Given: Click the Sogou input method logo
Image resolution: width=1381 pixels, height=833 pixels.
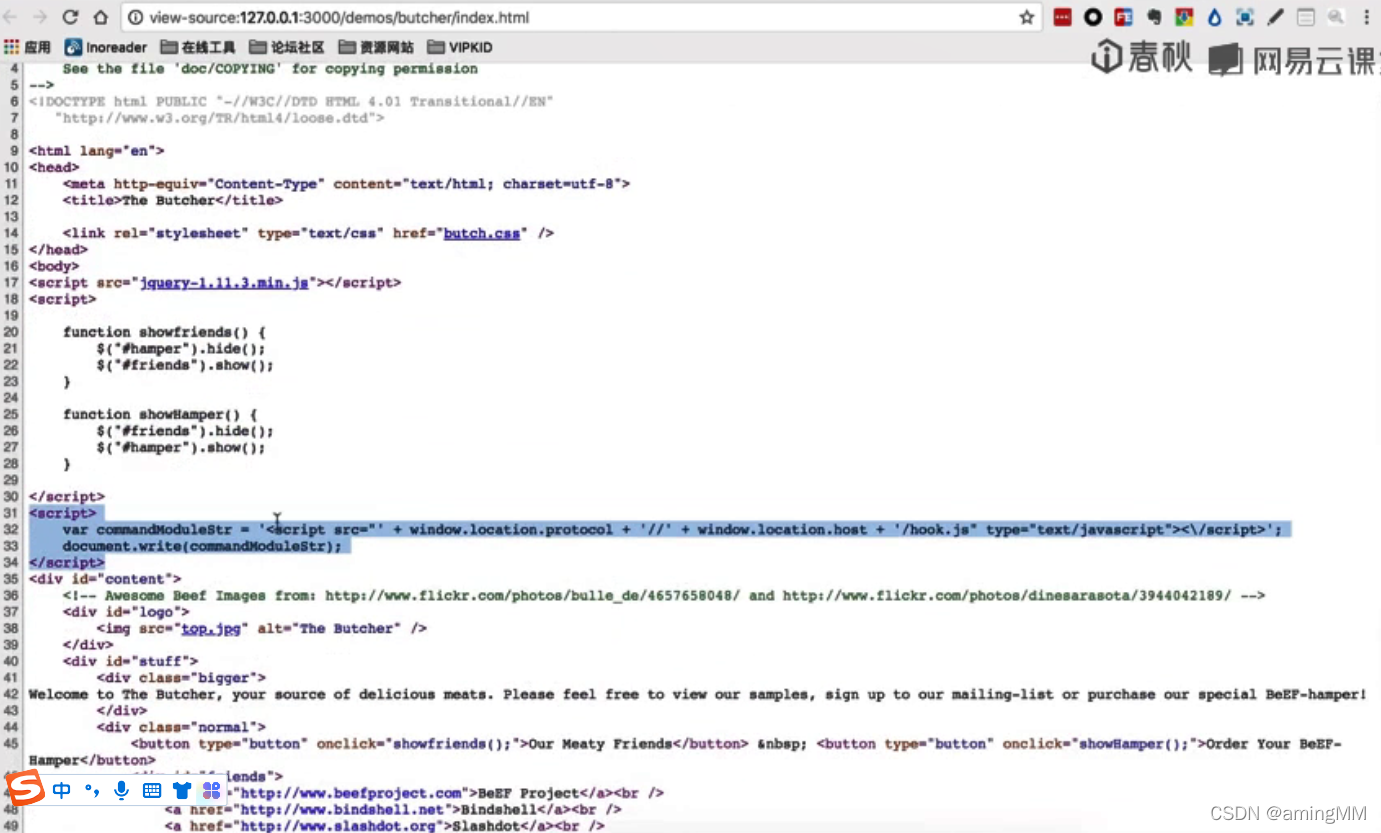Looking at the screenshot, I should 26,789.
